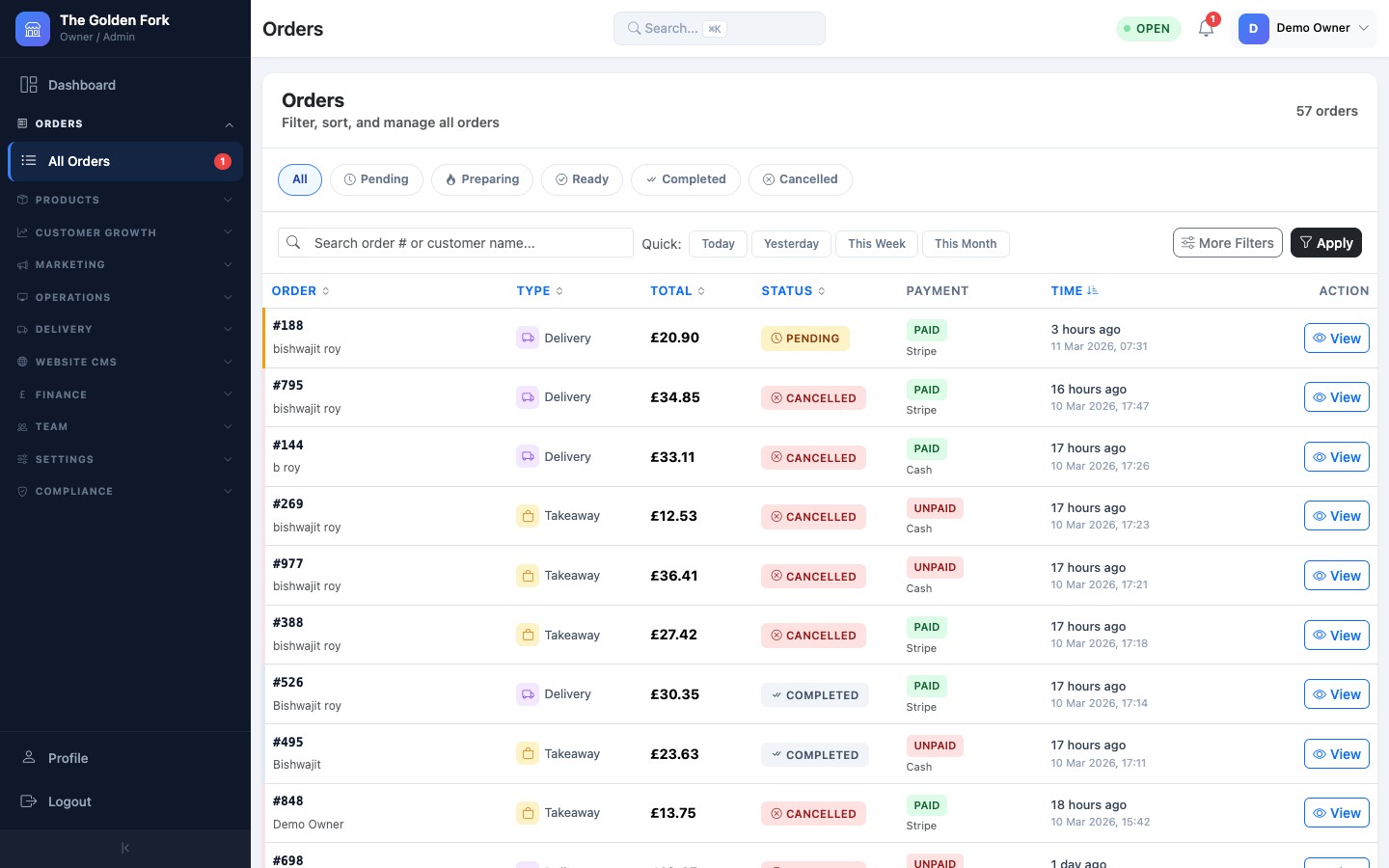Click the Logout icon at bottom sidebar
The image size is (1389, 868).
pos(29,801)
